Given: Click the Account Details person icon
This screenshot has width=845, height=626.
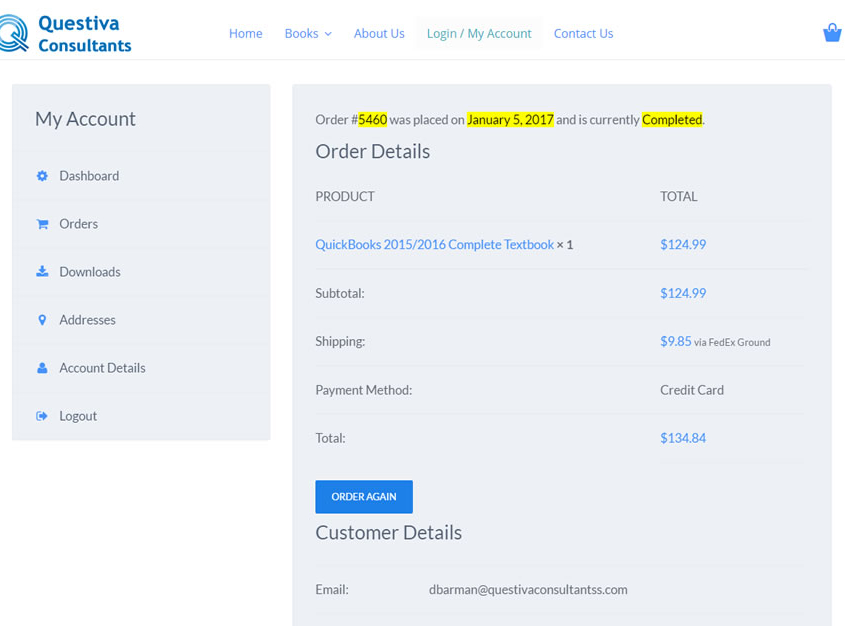Looking at the screenshot, I should 42,368.
